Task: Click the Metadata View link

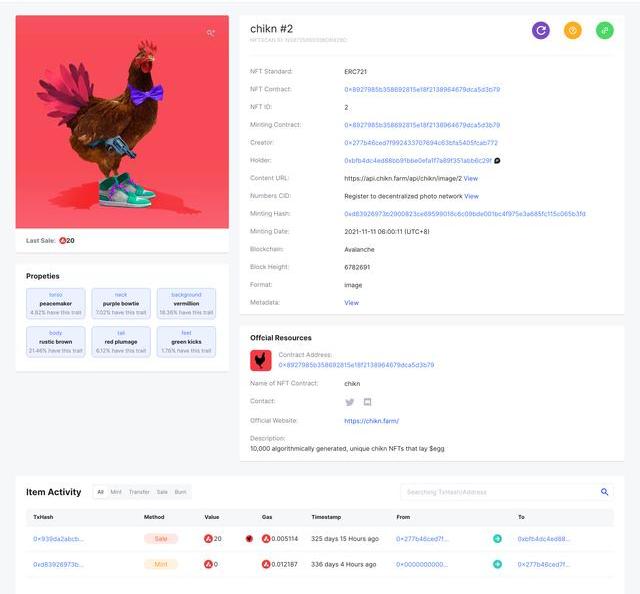Action: [x=351, y=303]
